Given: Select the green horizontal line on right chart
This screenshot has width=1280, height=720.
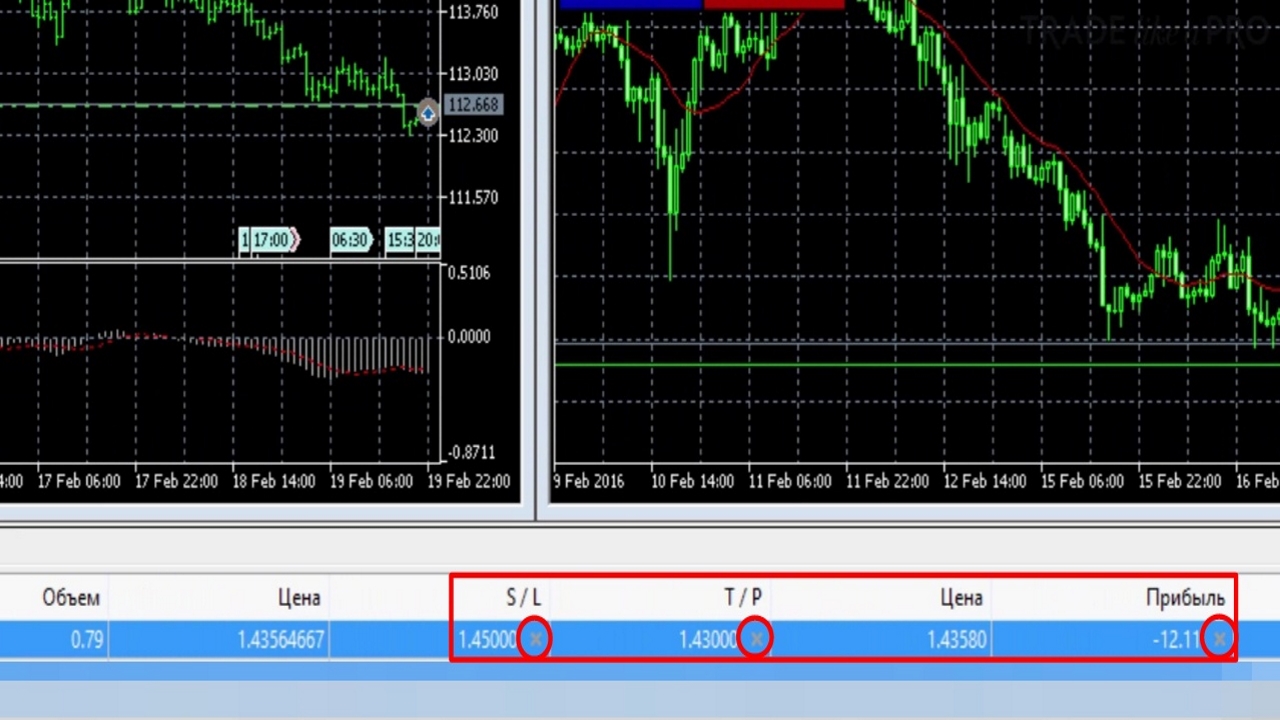Looking at the screenshot, I should pyautogui.click(x=916, y=365).
